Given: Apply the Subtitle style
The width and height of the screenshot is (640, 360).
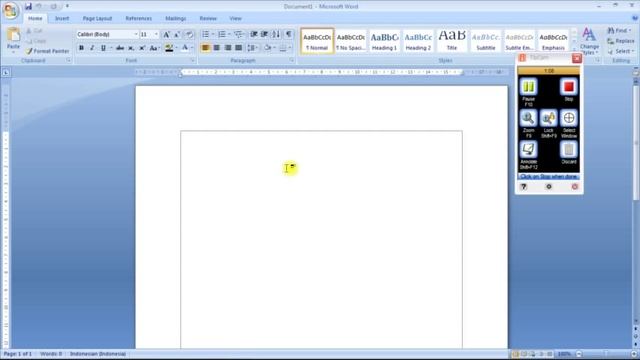Looking at the screenshot, I should (486, 41).
